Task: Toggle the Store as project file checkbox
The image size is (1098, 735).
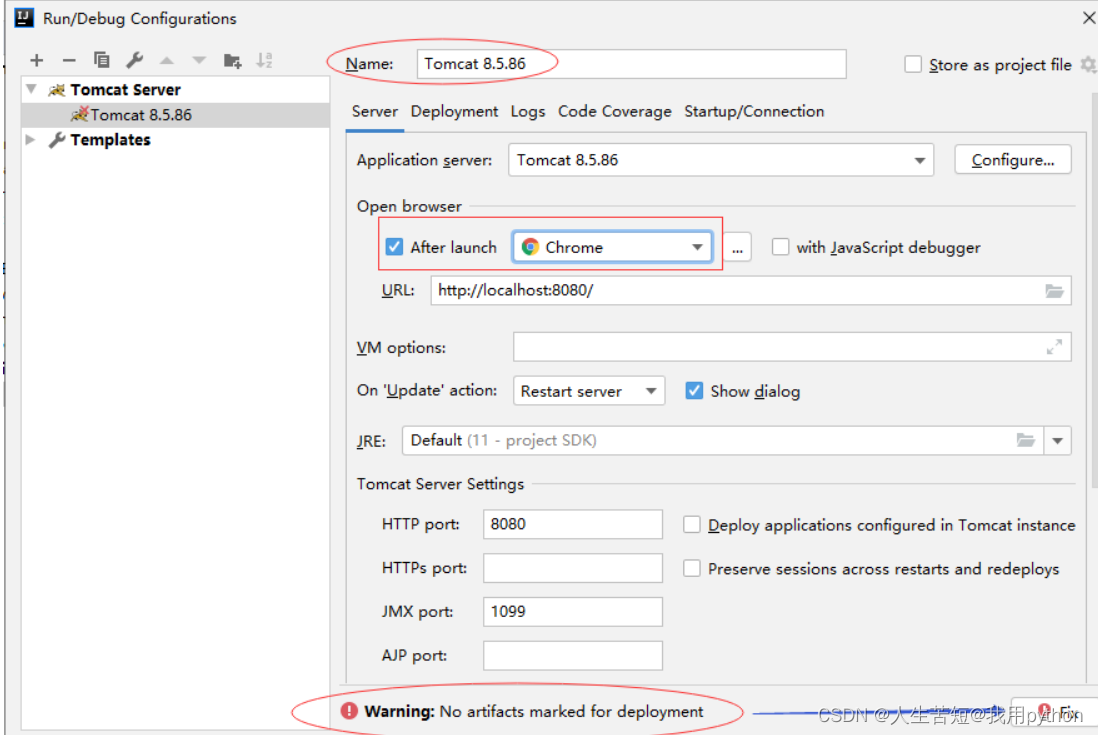Action: click(913, 64)
